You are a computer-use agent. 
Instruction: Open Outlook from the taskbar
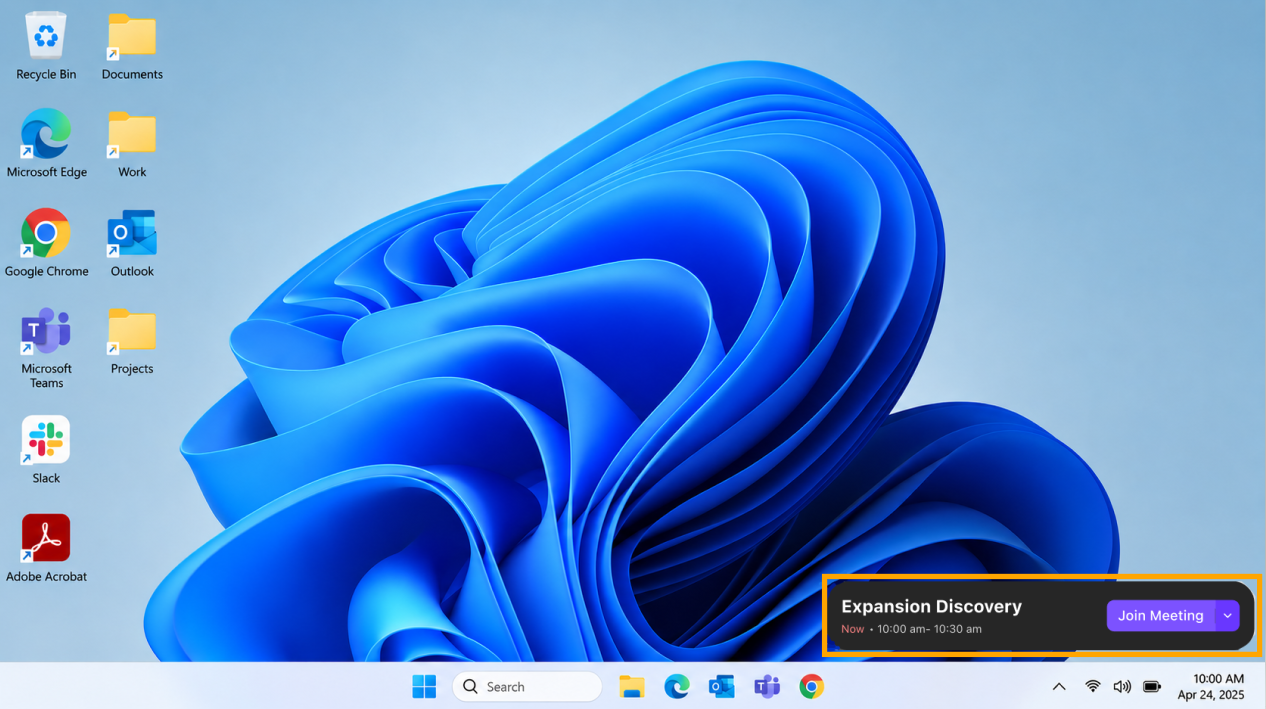click(x=721, y=687)
